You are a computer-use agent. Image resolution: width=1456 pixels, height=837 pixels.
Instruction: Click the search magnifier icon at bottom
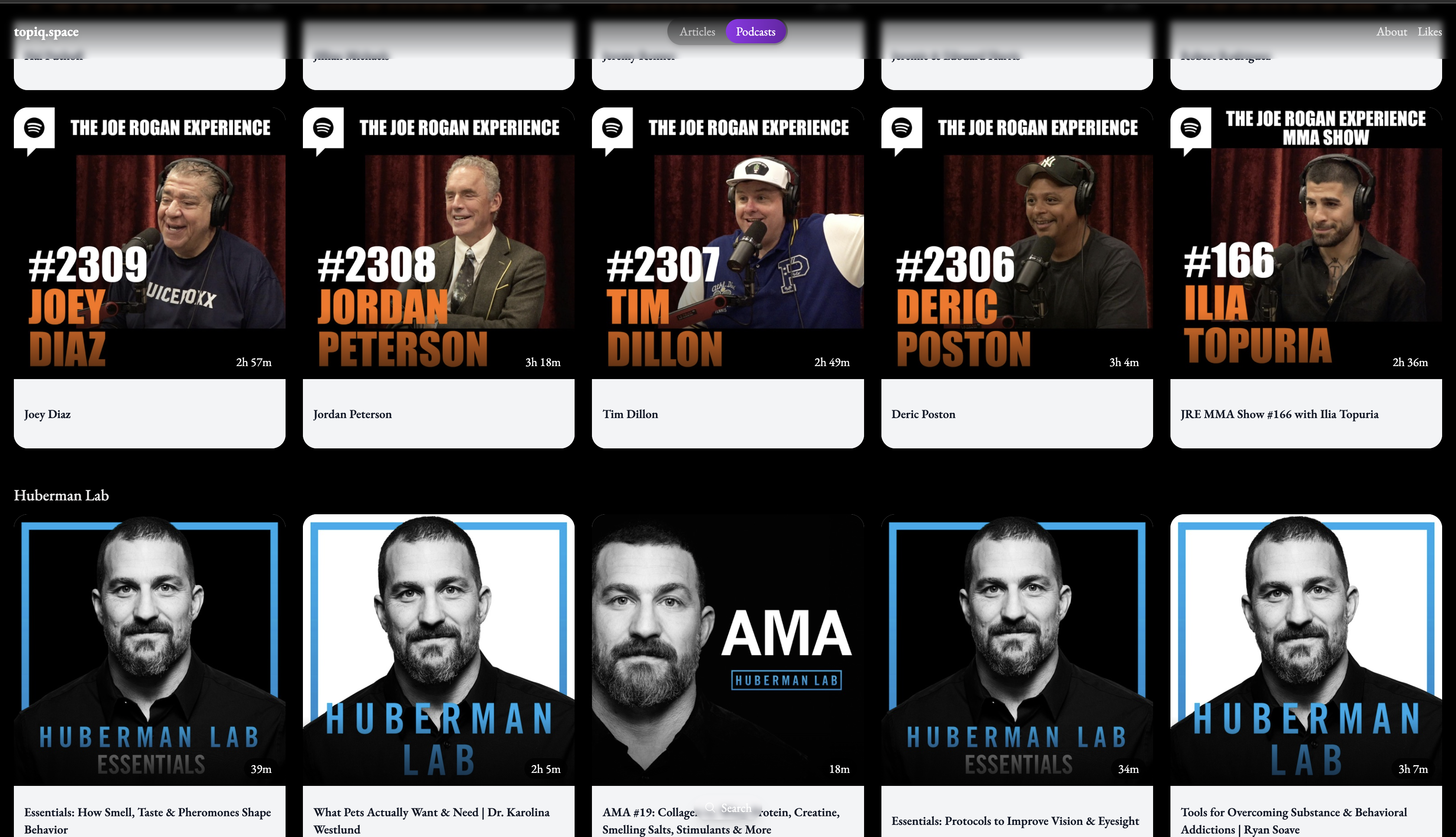[711, 808]
